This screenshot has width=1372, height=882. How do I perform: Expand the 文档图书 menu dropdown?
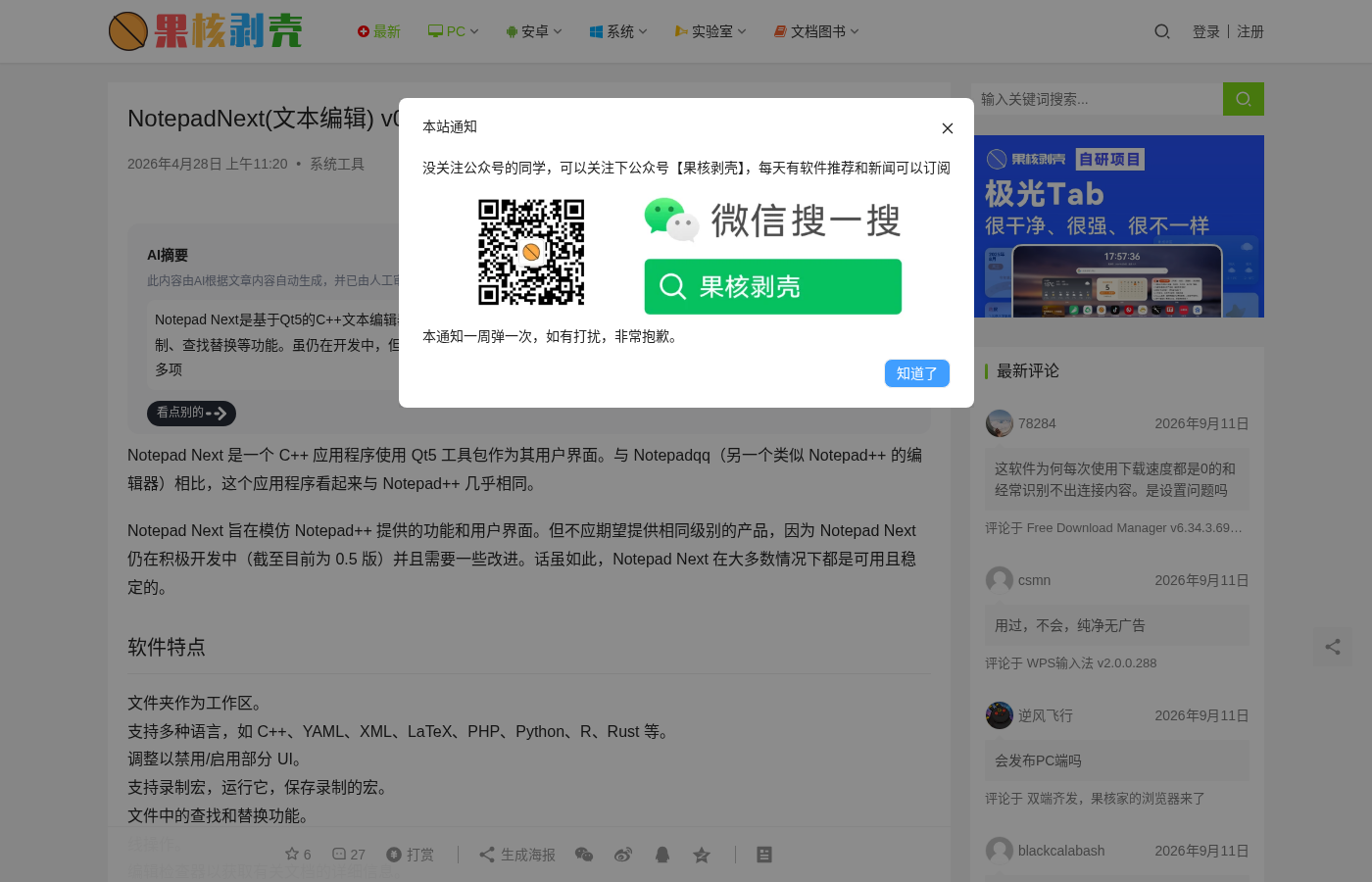click(x=816, y=31)
